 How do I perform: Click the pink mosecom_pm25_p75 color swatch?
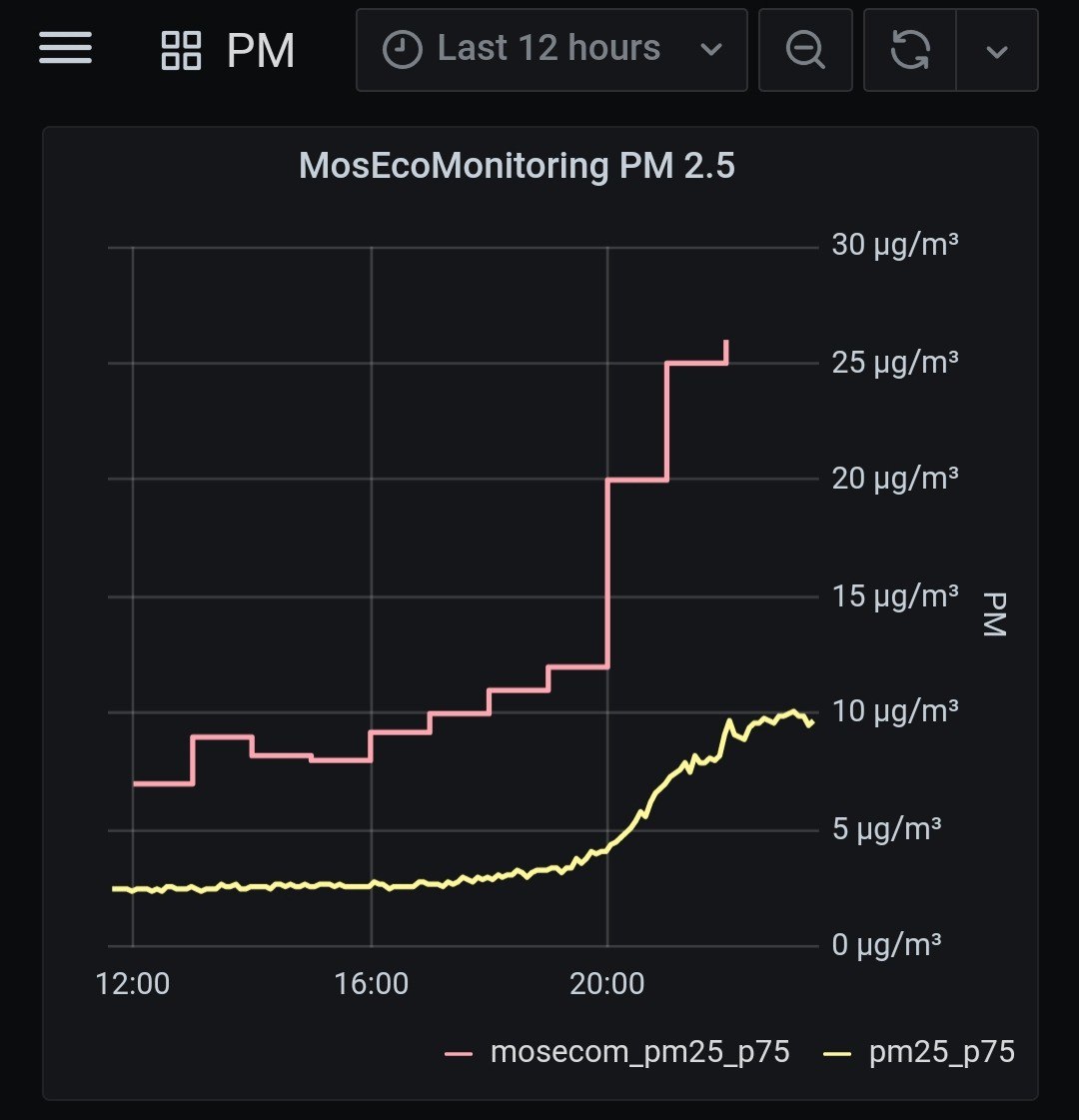click(x=459, y=1054)
